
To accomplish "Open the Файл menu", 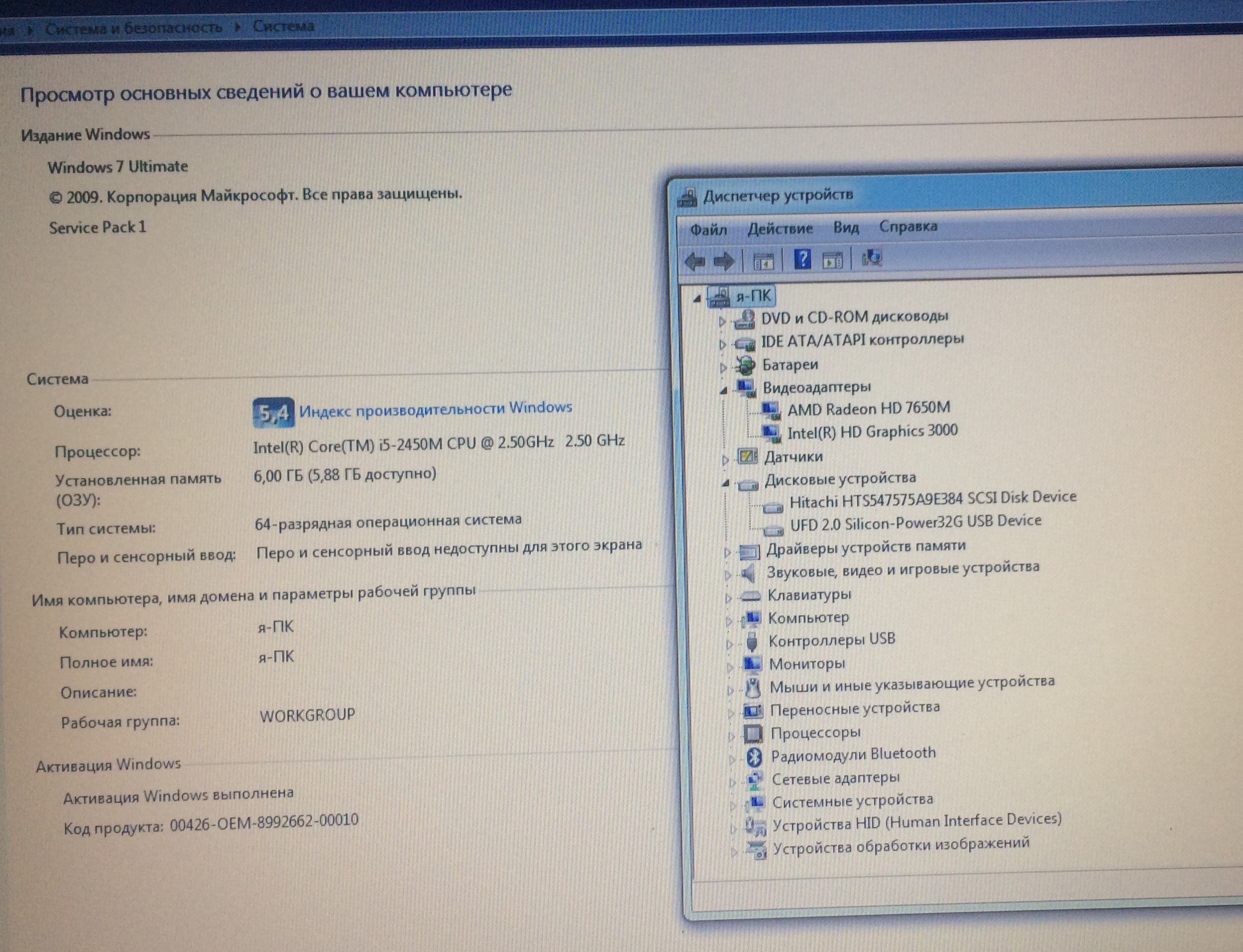I will point(708,229).
